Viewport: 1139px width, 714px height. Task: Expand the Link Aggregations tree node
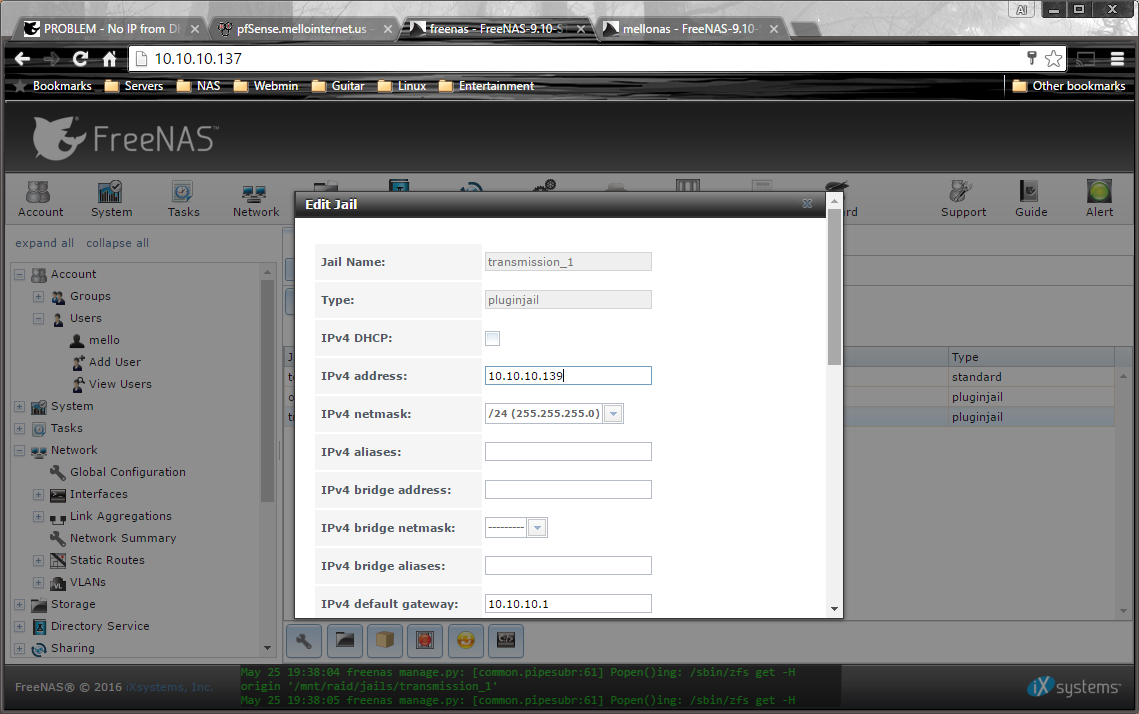coord(38,516)
